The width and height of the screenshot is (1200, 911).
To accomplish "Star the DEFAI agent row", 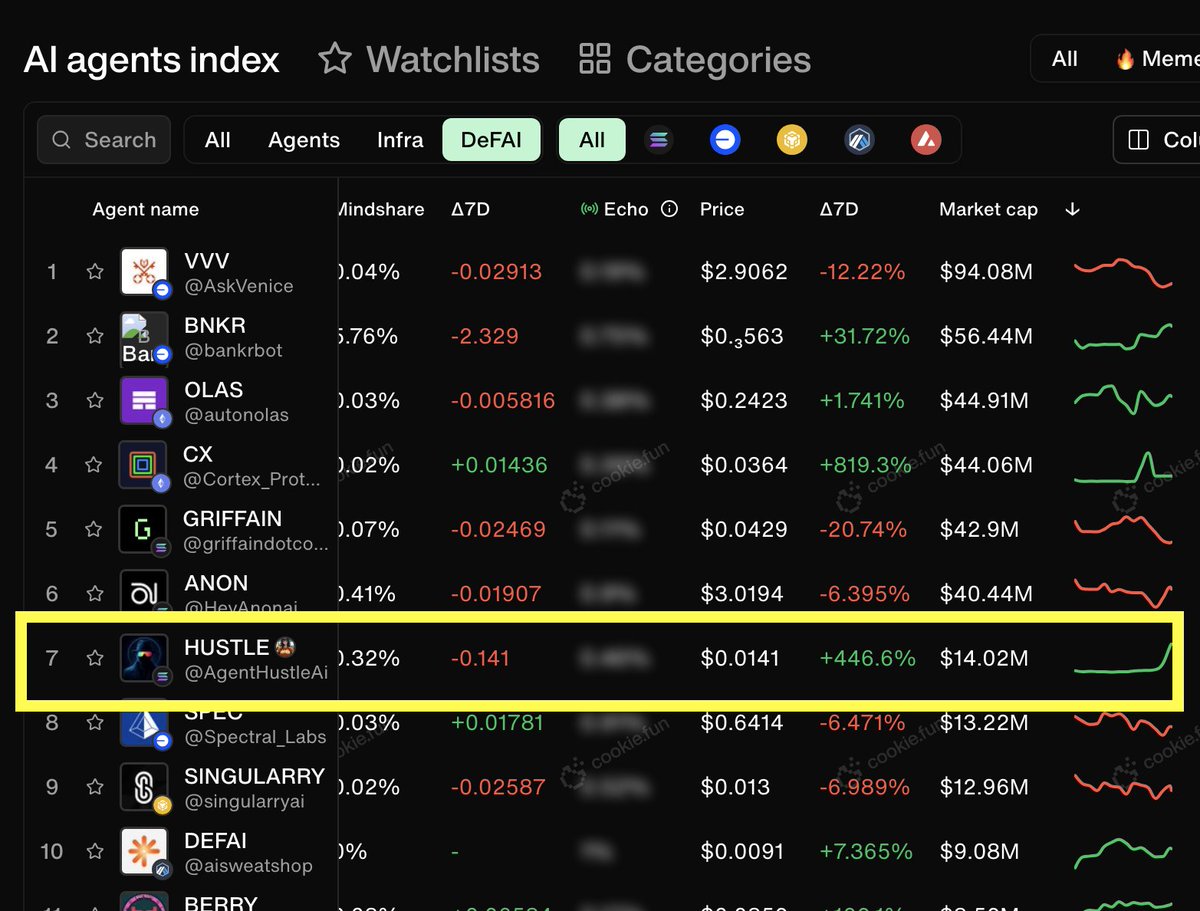I will [95, 851].
